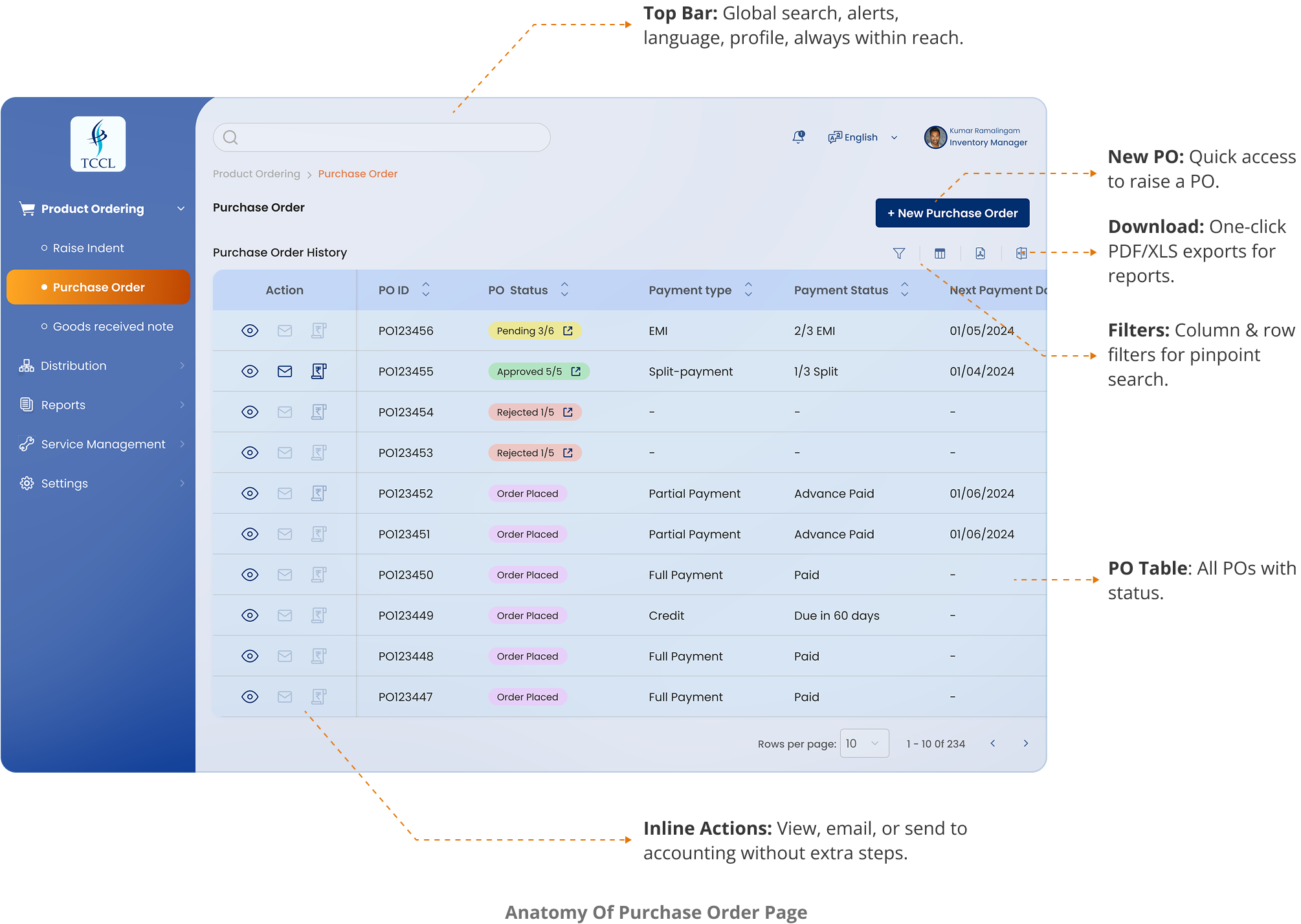Click accounting receipt icon for PO123456
Image resolution: width=1301 pixels, height=924 pixels.
[318, 331]
